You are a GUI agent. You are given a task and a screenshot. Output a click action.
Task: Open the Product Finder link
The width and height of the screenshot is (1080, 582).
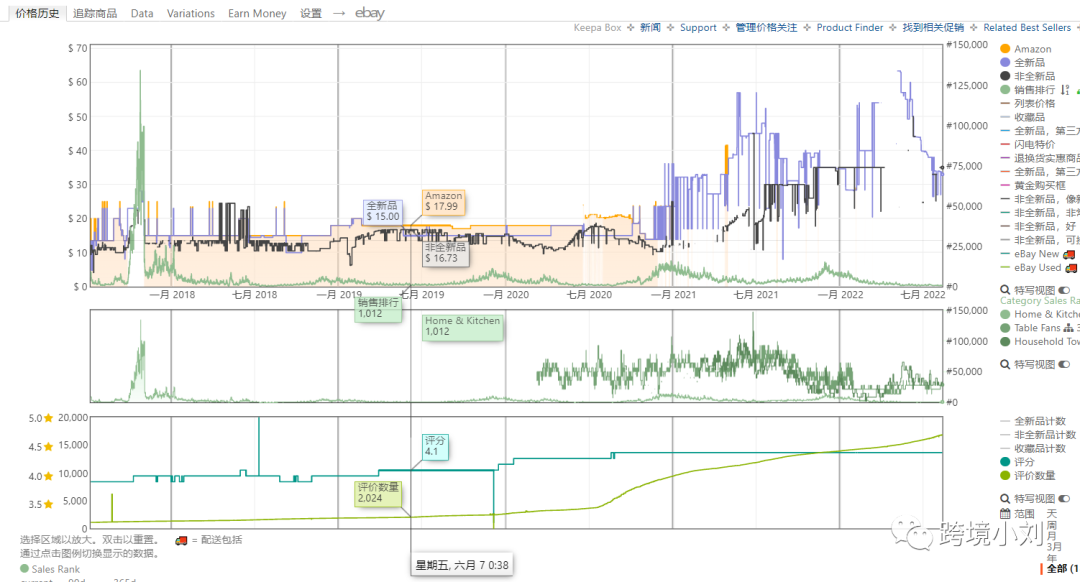(849, 28)
